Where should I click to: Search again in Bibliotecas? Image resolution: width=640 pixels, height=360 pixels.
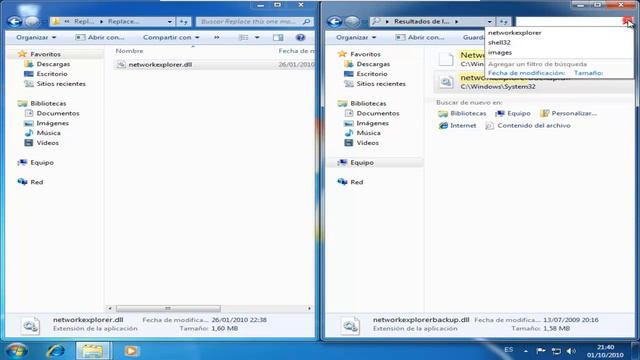coord(462,113)
